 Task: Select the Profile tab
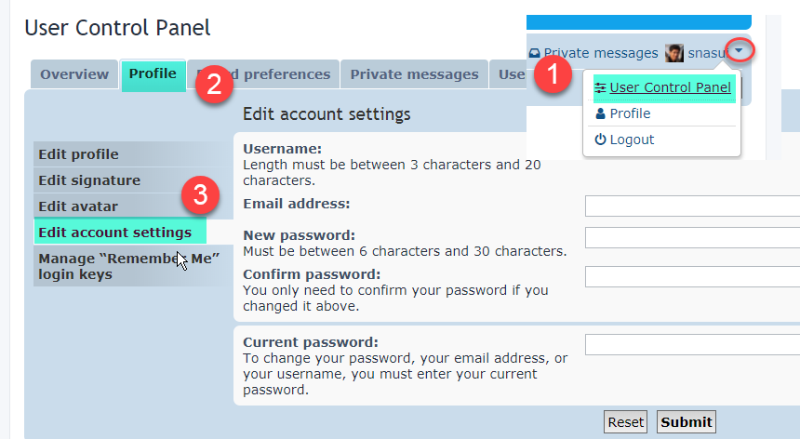(153, 74)
